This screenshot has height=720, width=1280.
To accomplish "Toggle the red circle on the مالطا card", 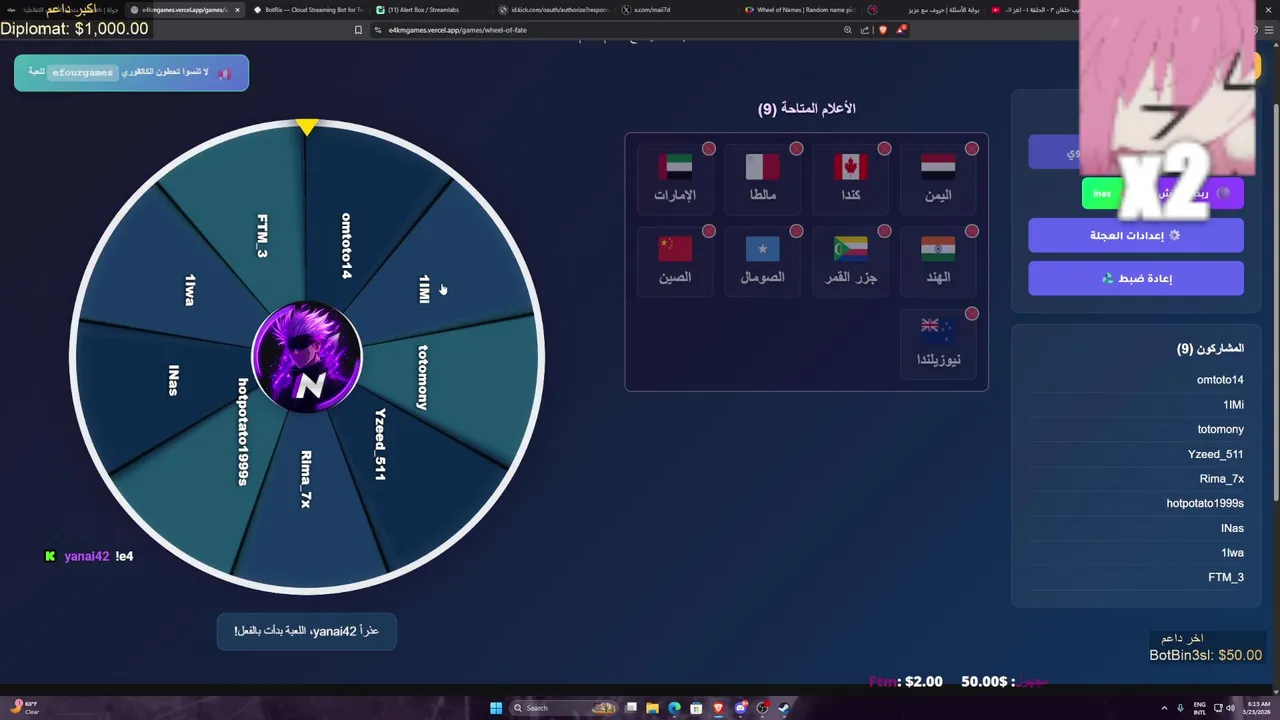I will pyautogui.click(x=796, y=149).
